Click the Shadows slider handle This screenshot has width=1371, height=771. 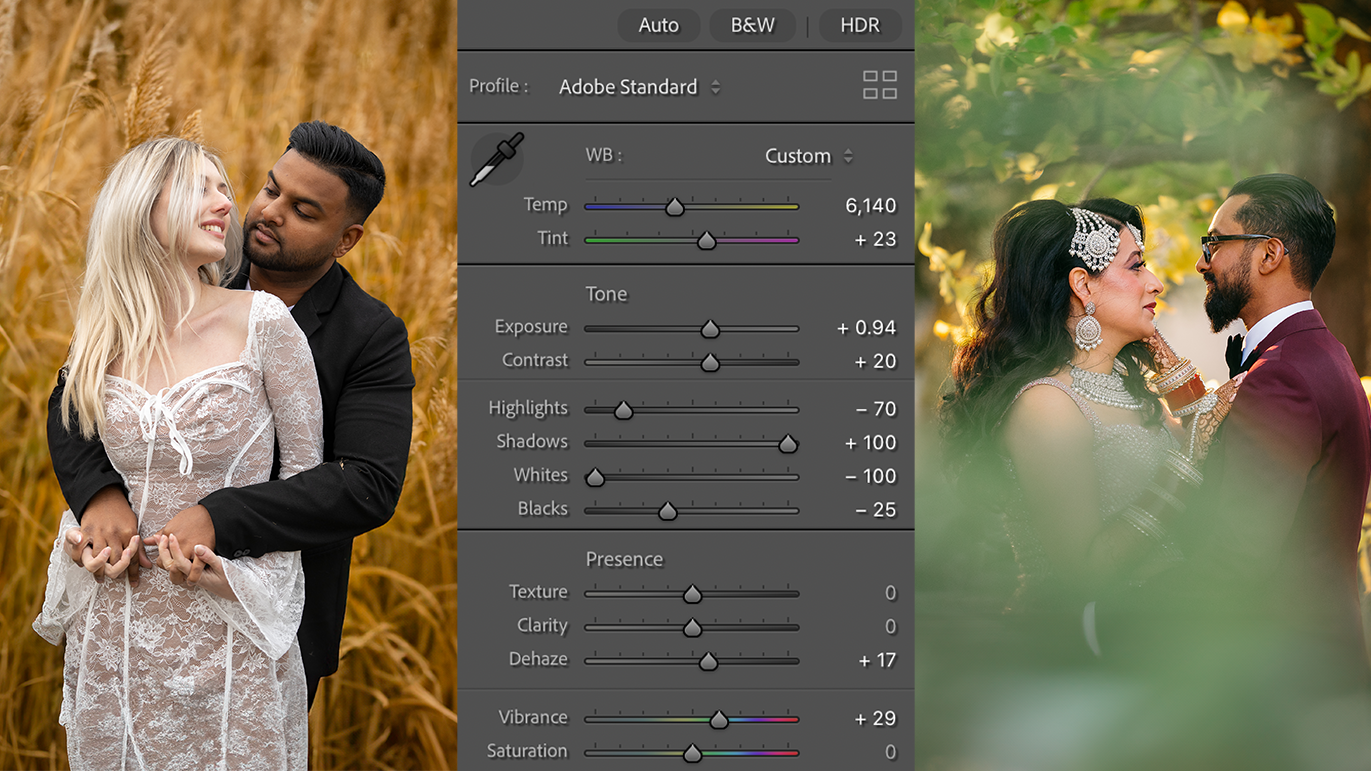(788, 444)
